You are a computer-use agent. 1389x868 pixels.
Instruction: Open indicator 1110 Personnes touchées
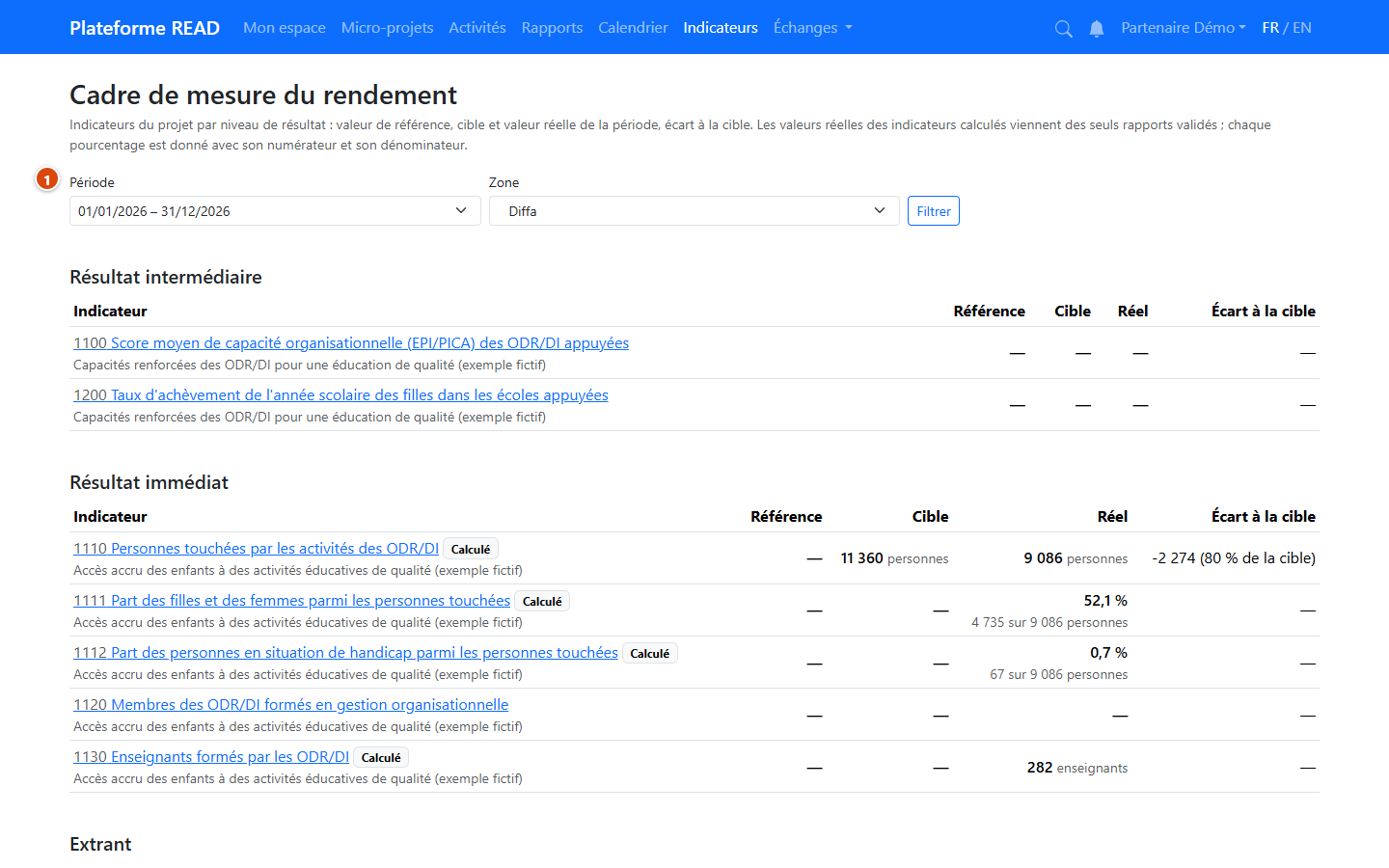point(256,549)
